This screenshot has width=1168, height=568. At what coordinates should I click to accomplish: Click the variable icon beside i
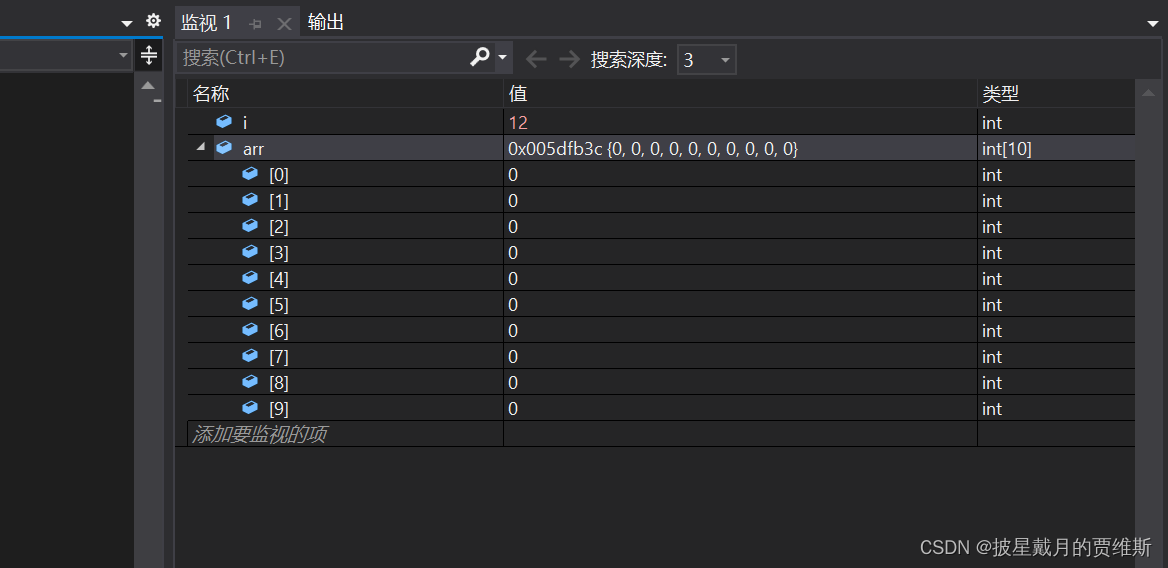tap(224, 122)
